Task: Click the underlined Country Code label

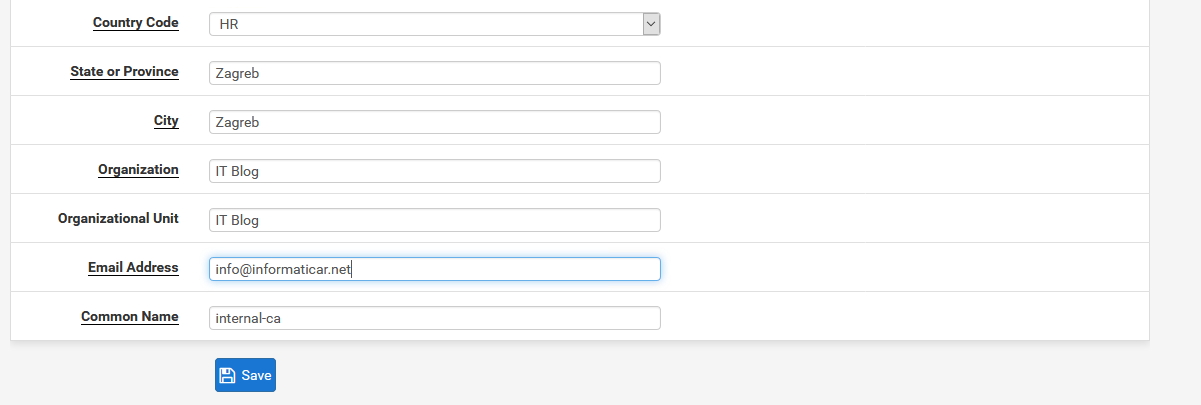Action: coord(136,23)
